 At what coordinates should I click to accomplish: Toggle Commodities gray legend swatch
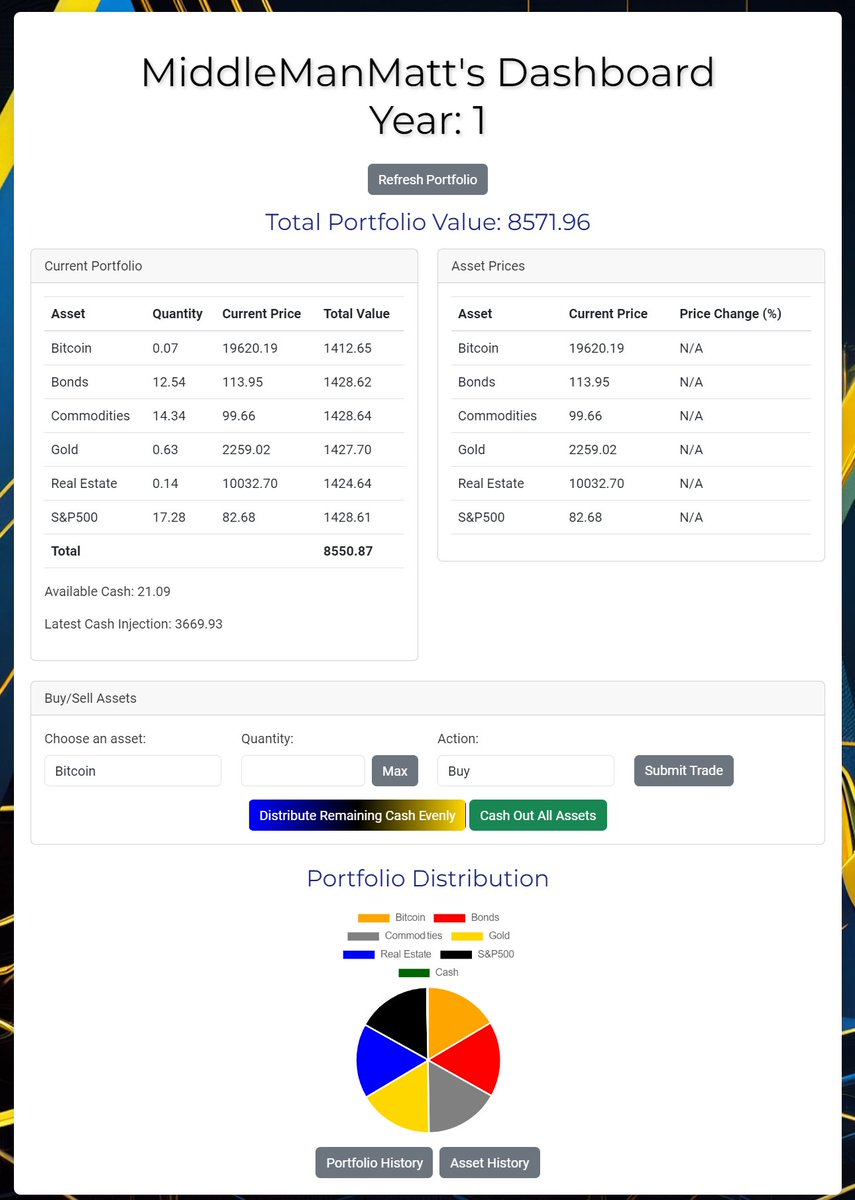[x=364, y=936]
